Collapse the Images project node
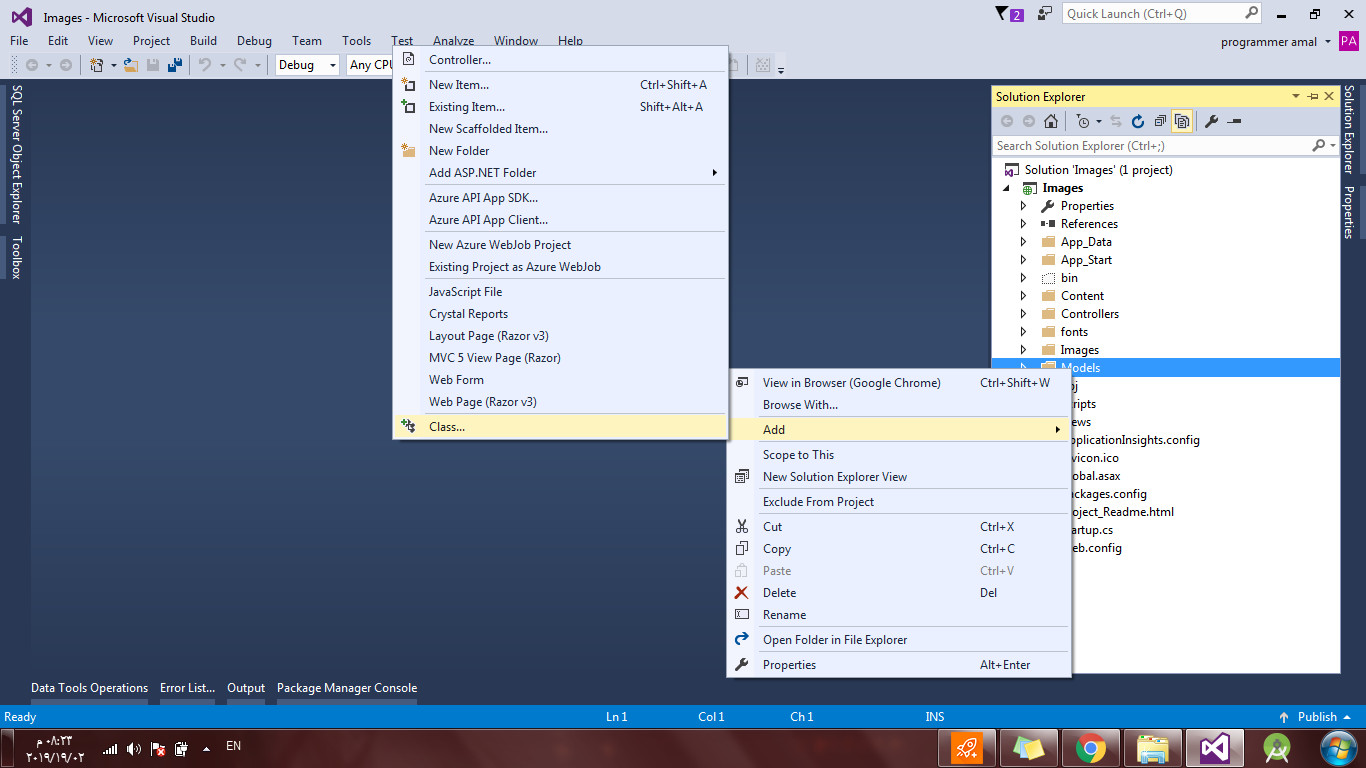 [x=1006, y=188]
